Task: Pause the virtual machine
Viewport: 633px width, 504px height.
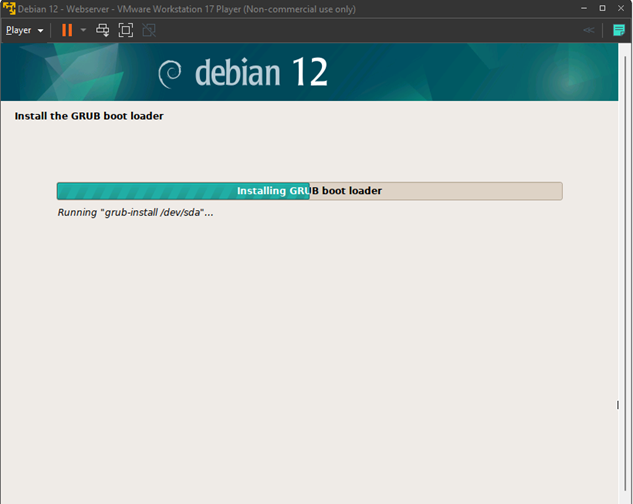Action: pos(67,30)
